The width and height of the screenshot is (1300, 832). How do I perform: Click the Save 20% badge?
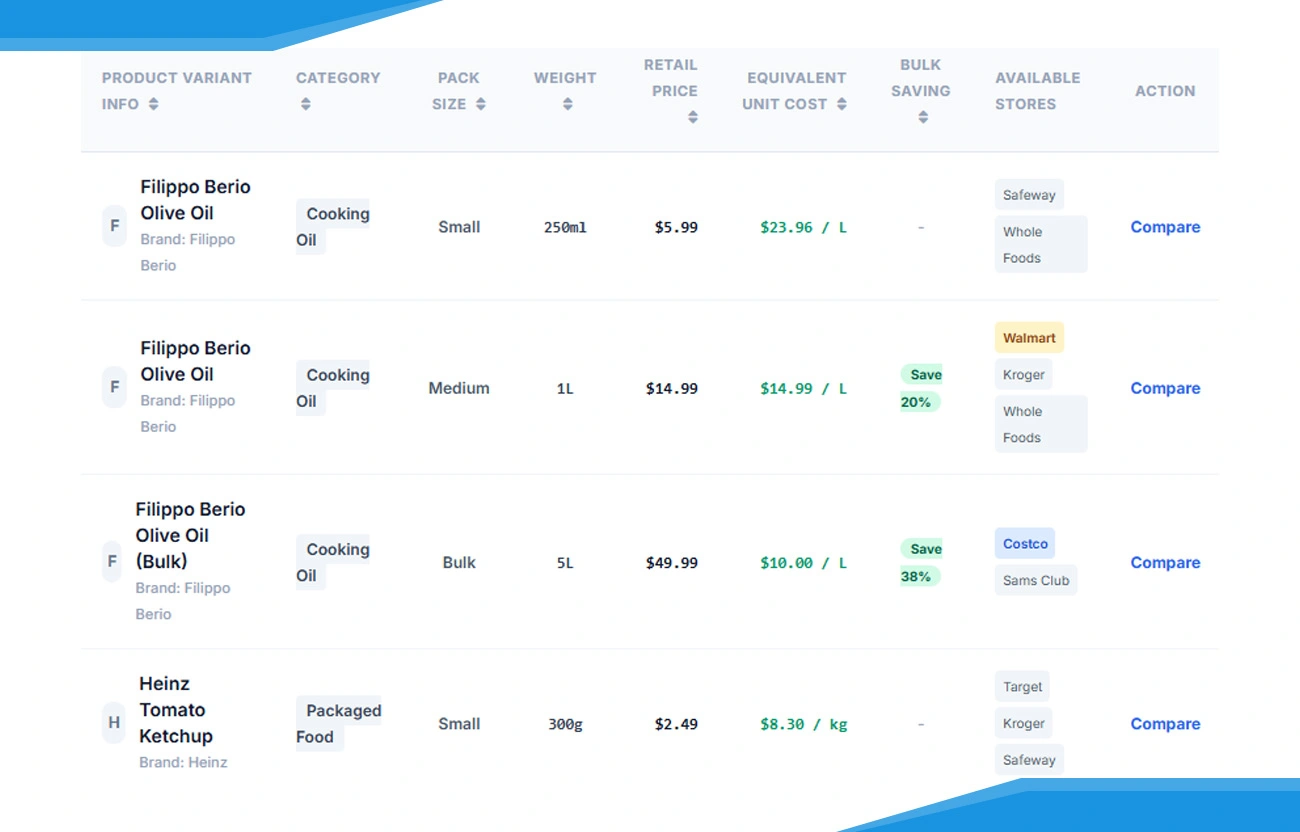[x=921, y=388]
